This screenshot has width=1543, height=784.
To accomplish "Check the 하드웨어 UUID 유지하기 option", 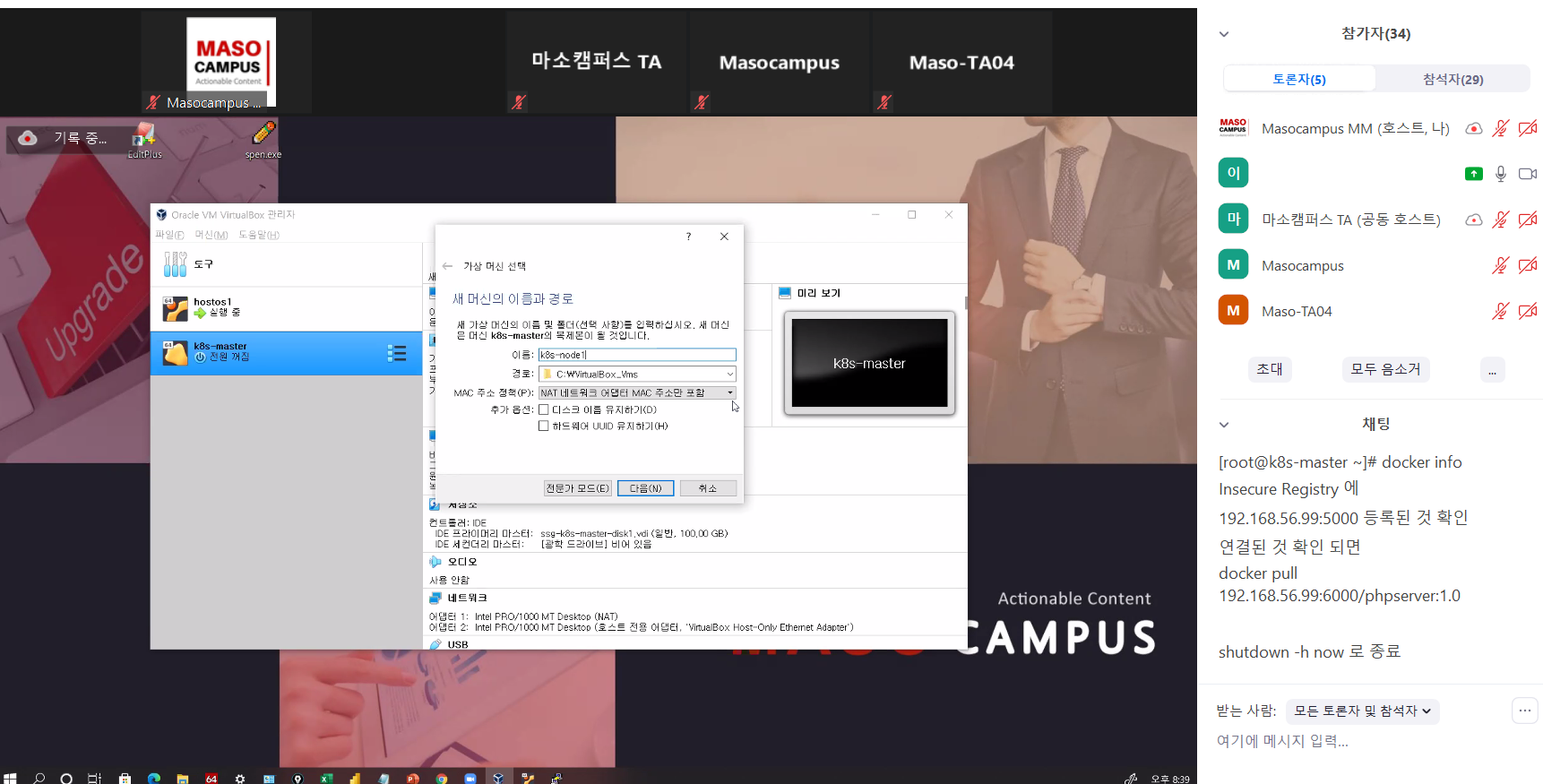I will click(x=544, y=426).
